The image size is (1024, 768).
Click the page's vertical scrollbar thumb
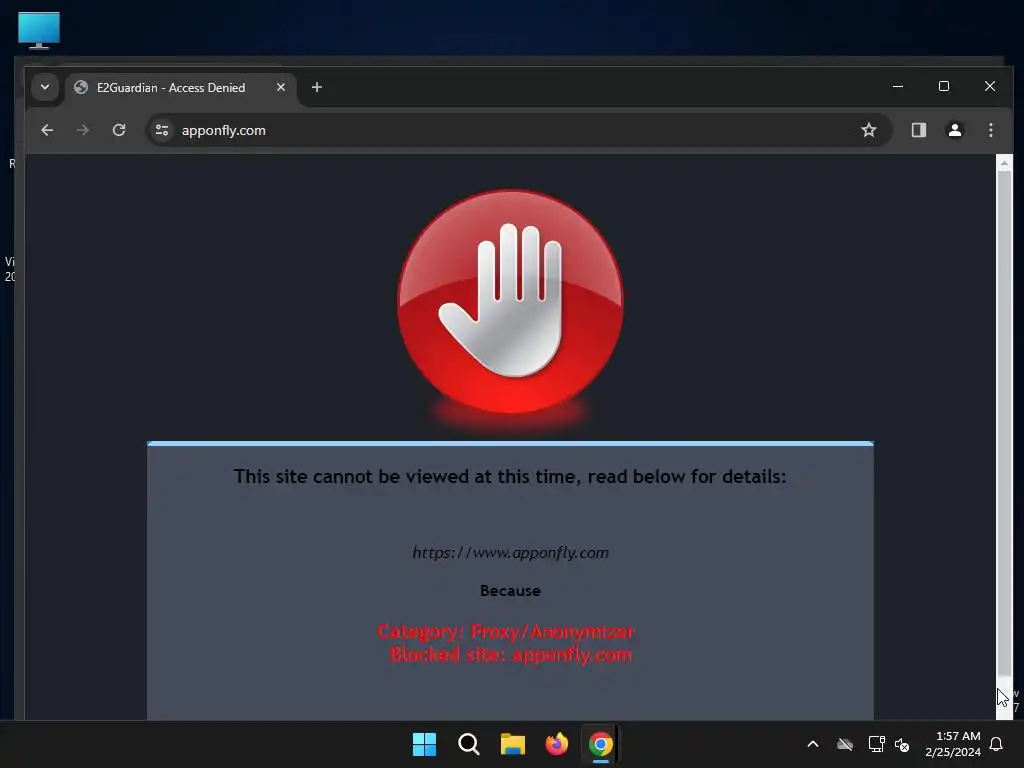[1004, 423]
